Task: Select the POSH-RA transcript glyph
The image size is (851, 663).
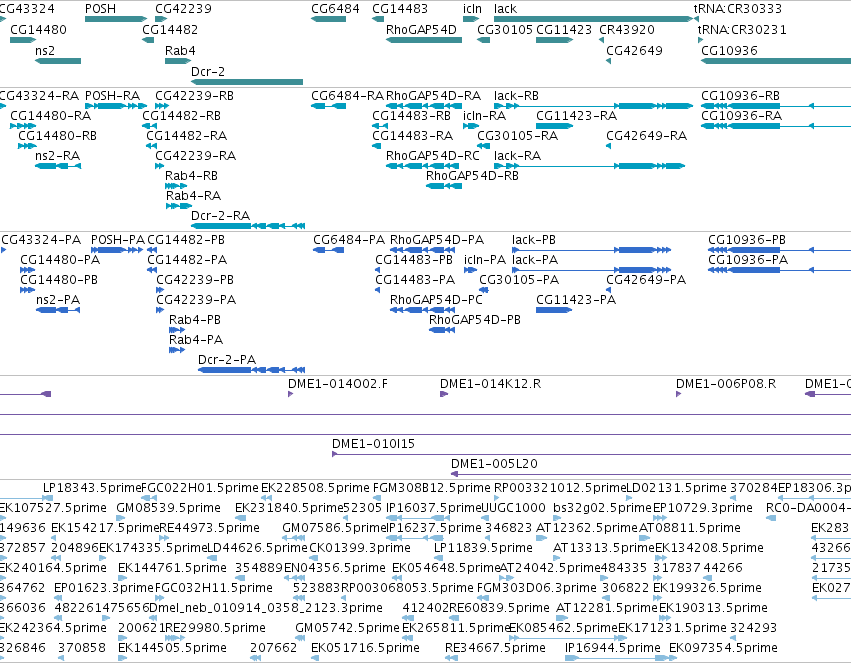Action: point(116,106)
